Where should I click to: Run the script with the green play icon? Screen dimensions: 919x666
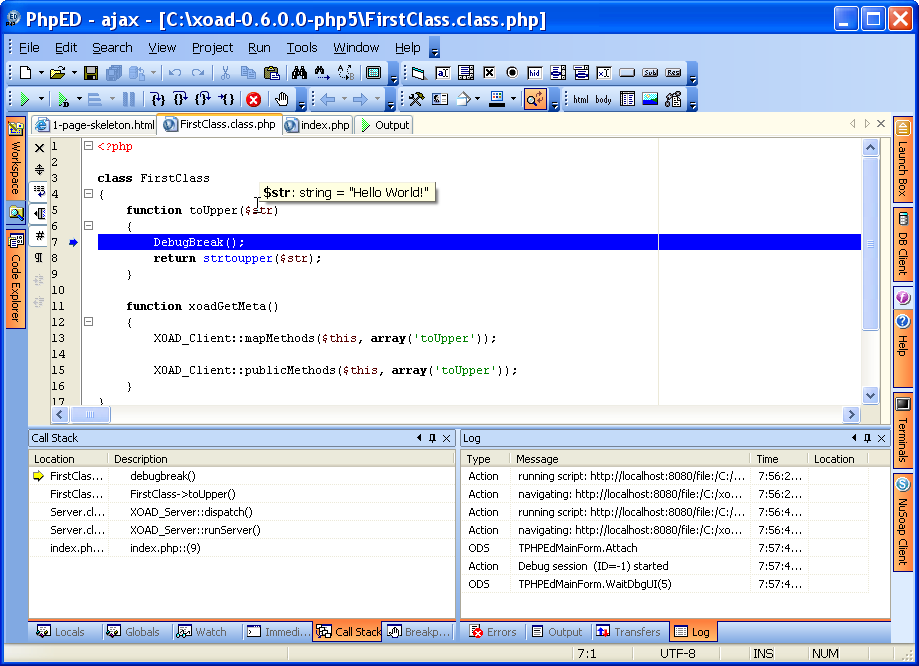pyautogui.click(x=25, y=99)
